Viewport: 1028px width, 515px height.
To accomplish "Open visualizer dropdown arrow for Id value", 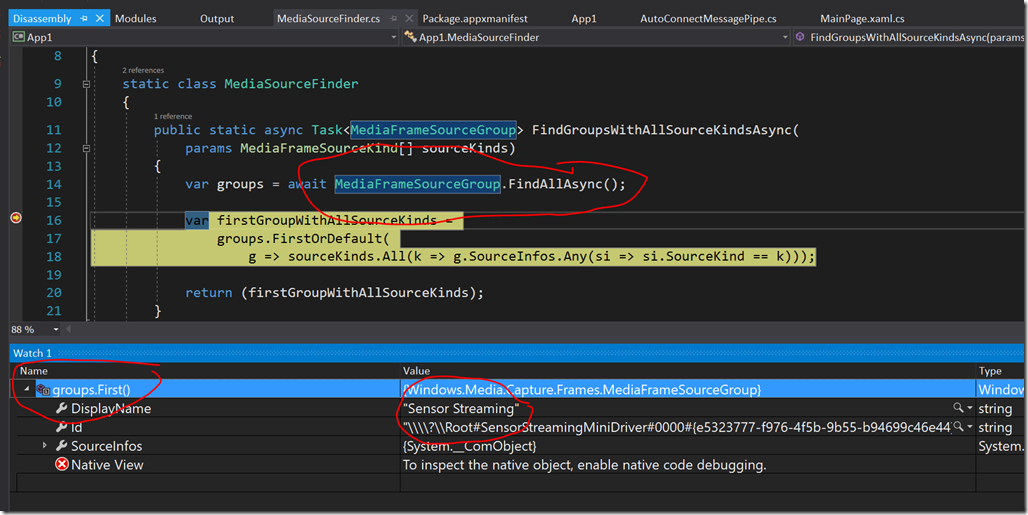I will point(970,427).
